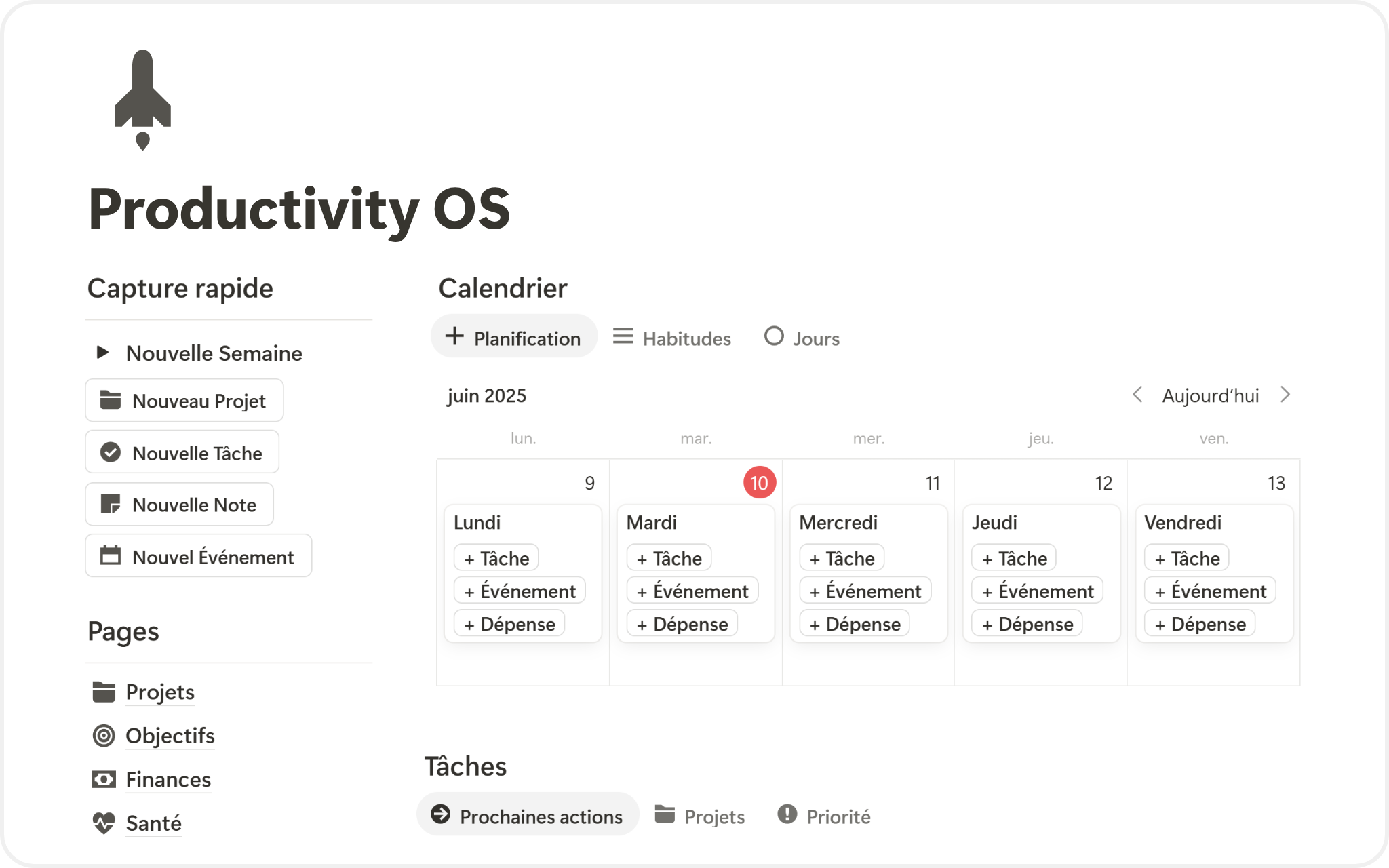The image size is (1389, 868).
Task: Open the Jours calendar view tab
Action: click(802, 338)
